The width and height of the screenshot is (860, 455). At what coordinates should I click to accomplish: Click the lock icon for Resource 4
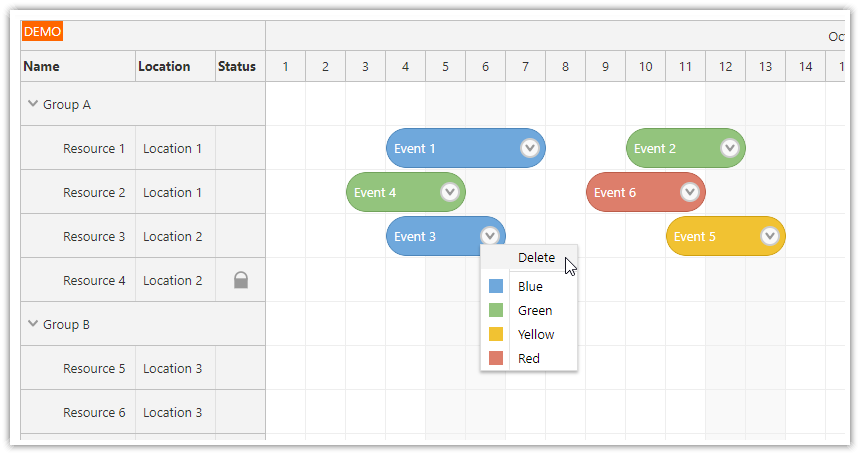click(241, 281)
